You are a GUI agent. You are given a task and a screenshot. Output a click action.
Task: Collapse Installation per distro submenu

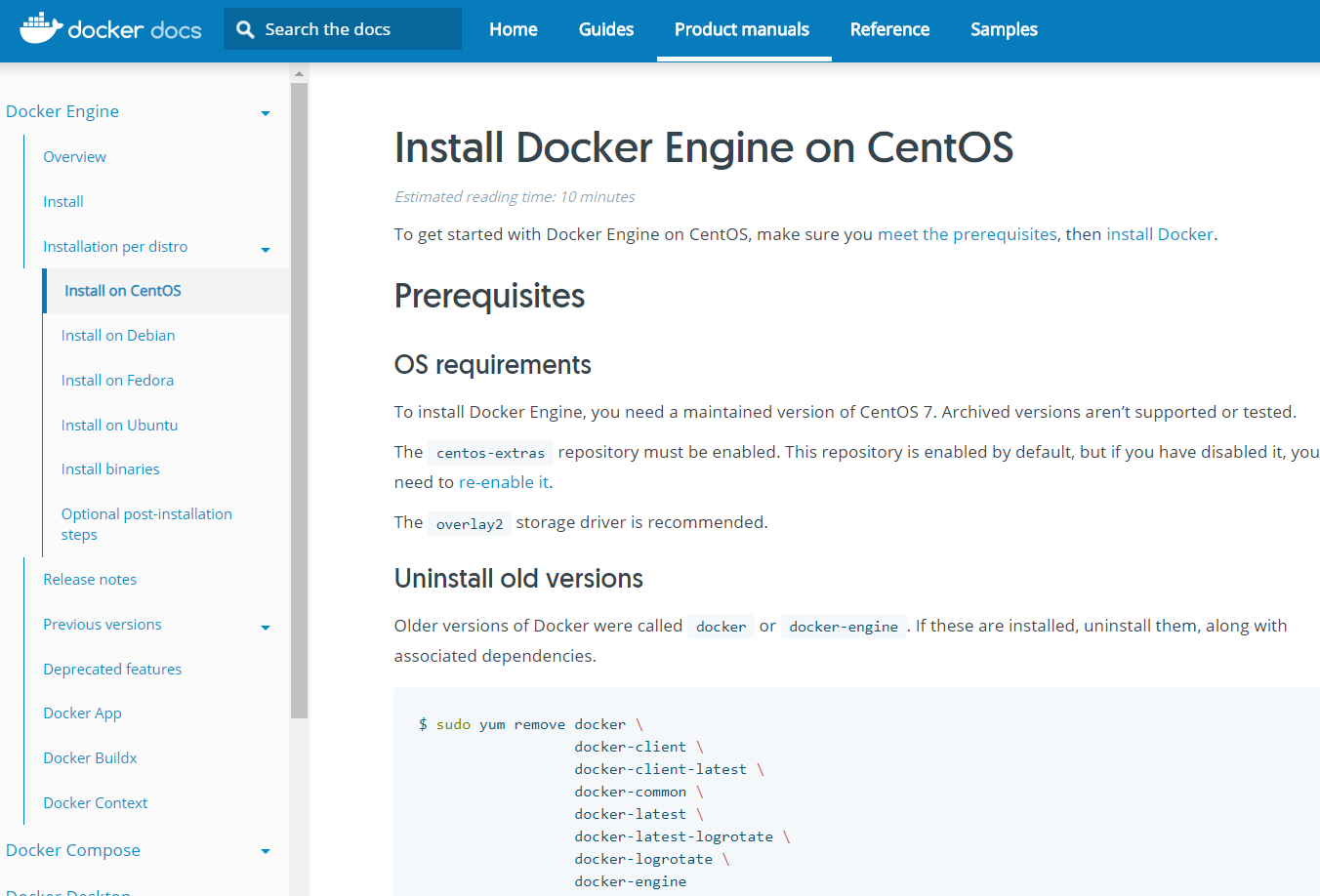266,250
